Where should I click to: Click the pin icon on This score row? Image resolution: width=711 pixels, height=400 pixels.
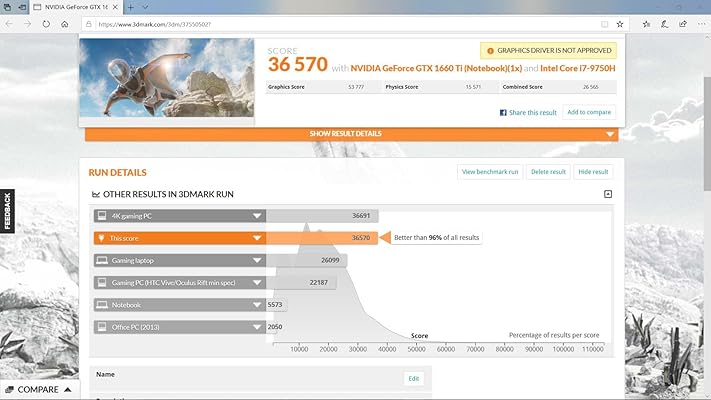101,238
